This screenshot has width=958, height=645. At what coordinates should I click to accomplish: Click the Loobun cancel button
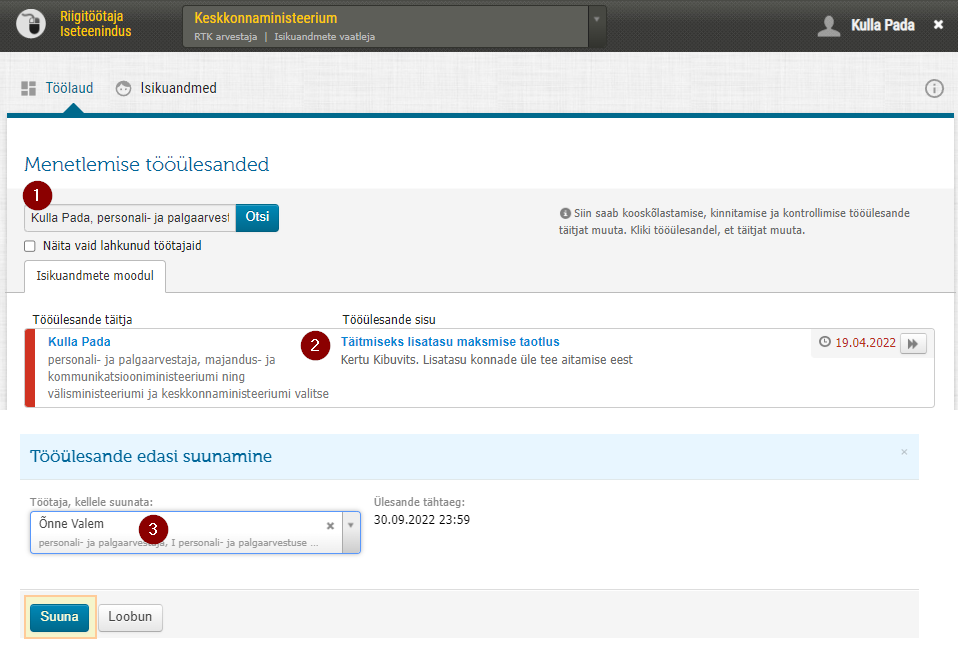(130, 617)
